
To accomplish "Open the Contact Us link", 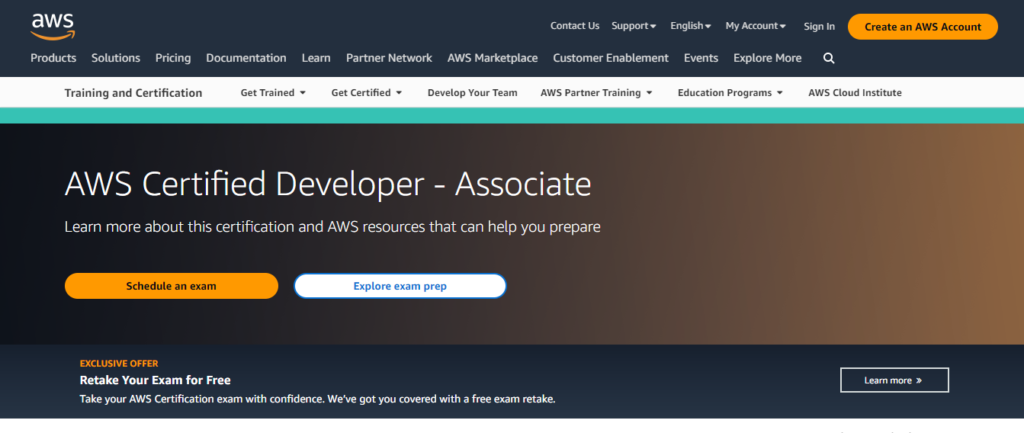I will (x=575, y=26).
